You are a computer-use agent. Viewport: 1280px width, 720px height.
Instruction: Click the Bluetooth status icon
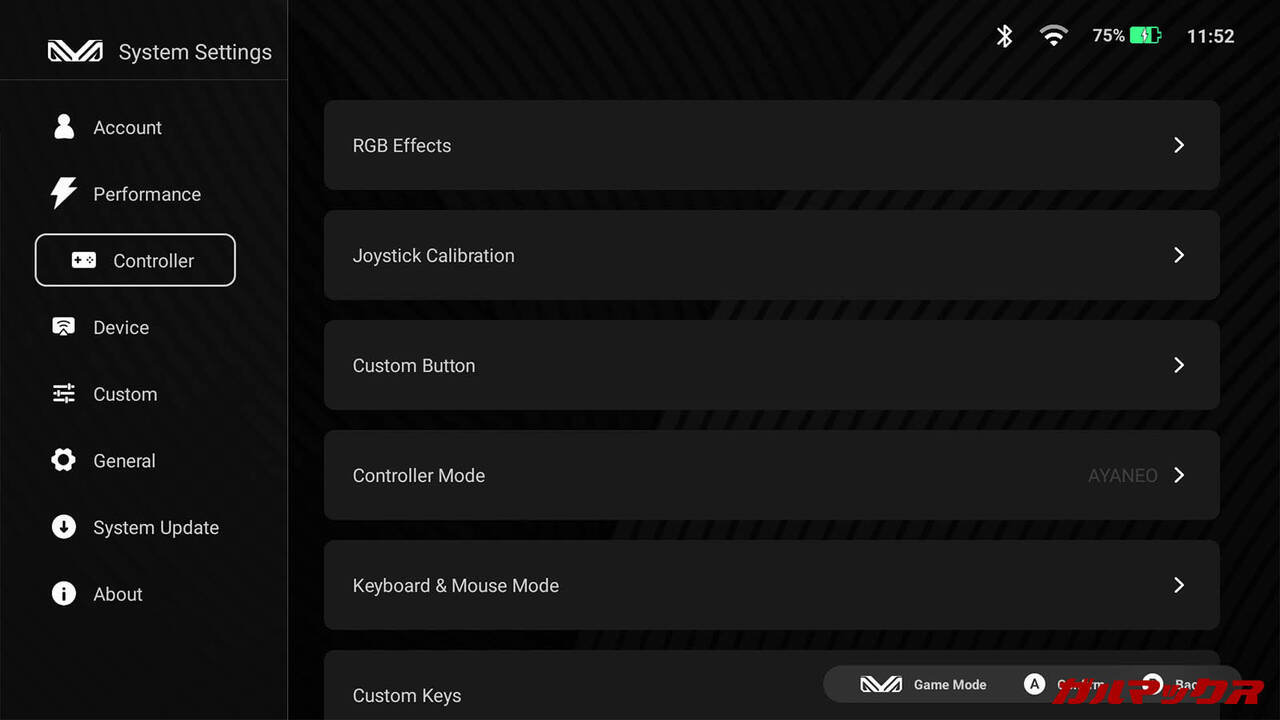coord(1005,36)
